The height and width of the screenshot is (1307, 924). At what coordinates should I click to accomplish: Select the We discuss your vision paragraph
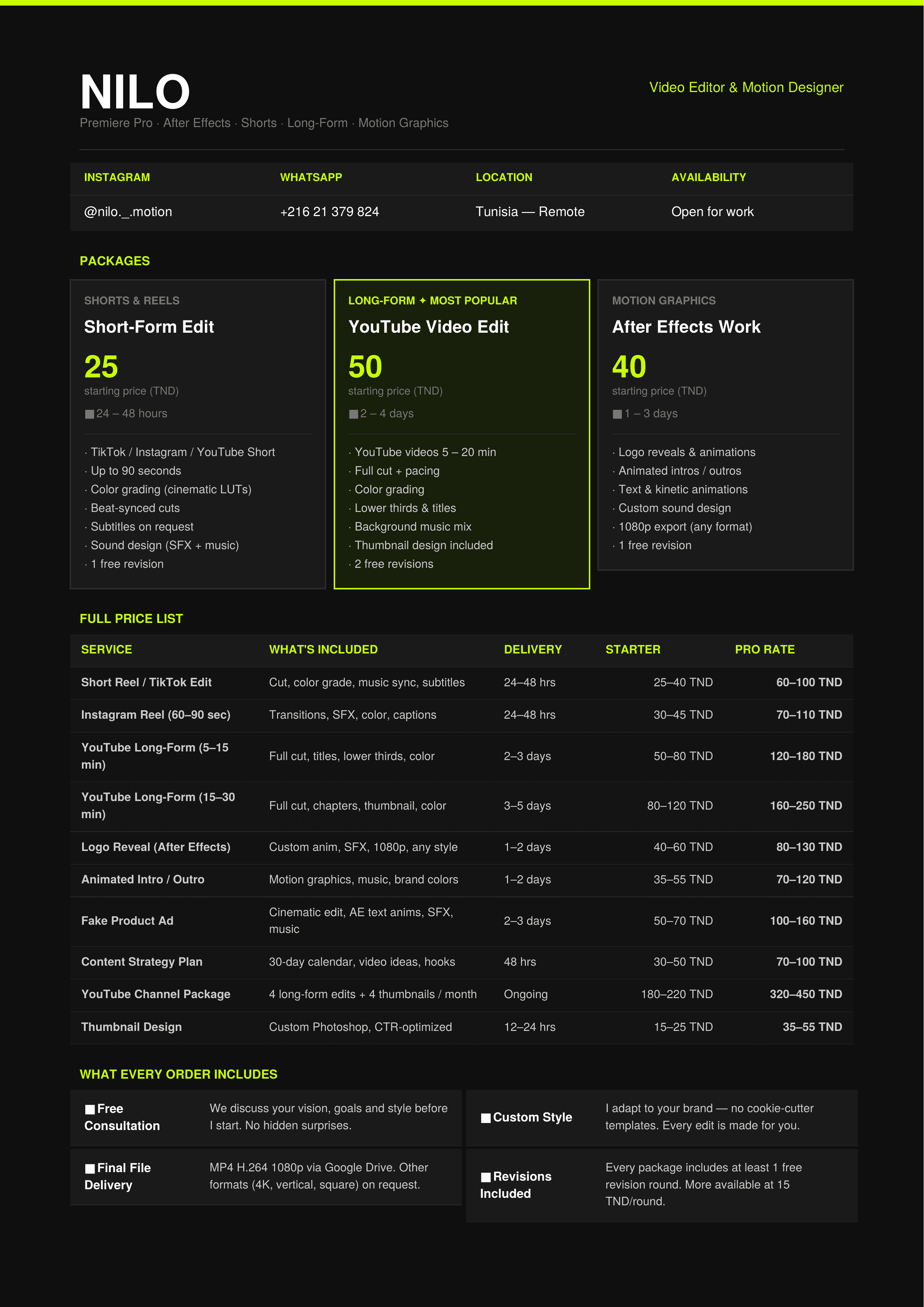[329, 1117]
